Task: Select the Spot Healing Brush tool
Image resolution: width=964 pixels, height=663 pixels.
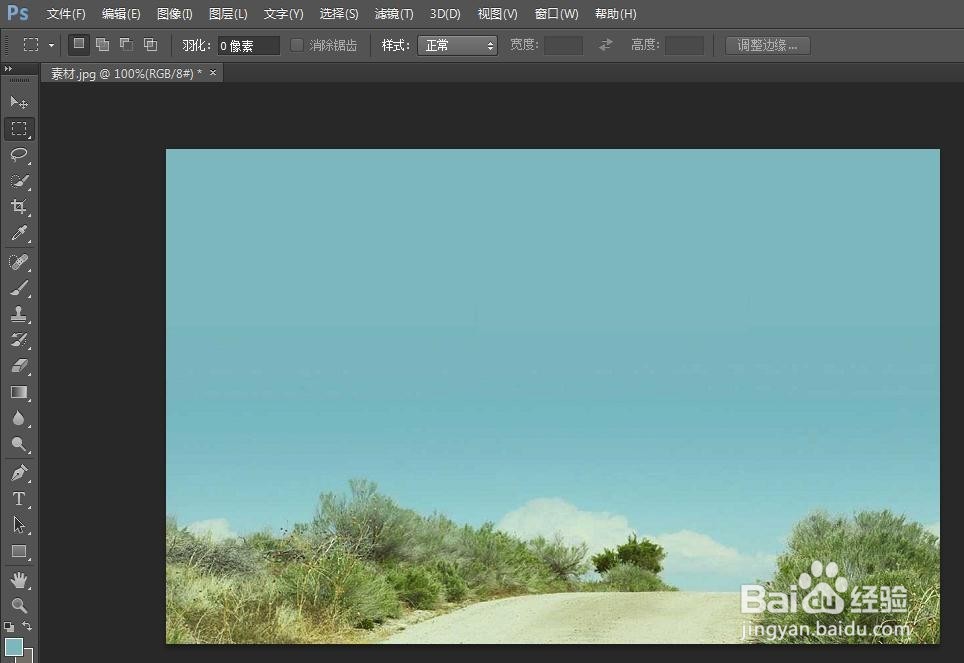Action: coord(19,262)
